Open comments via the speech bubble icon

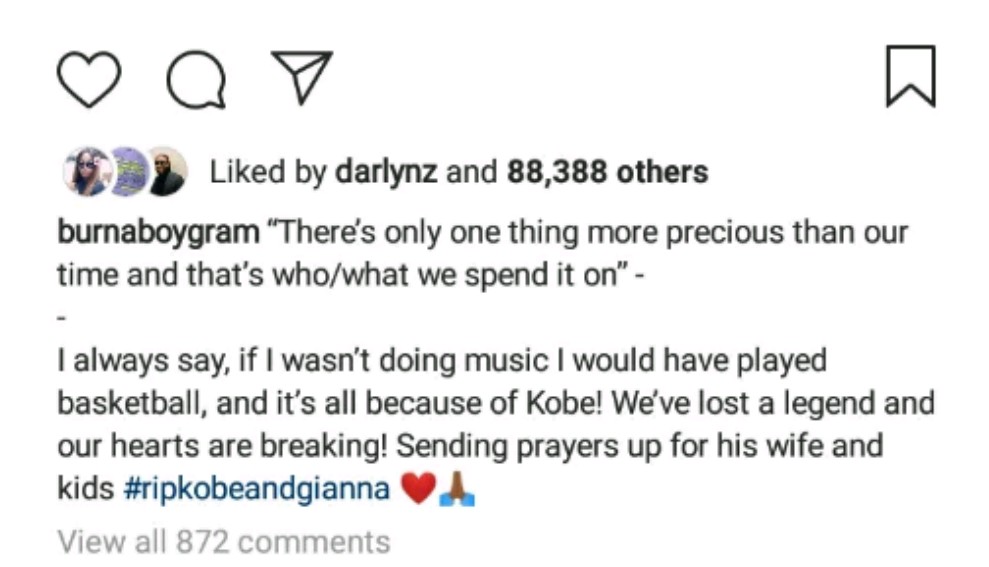pos(196,77)
